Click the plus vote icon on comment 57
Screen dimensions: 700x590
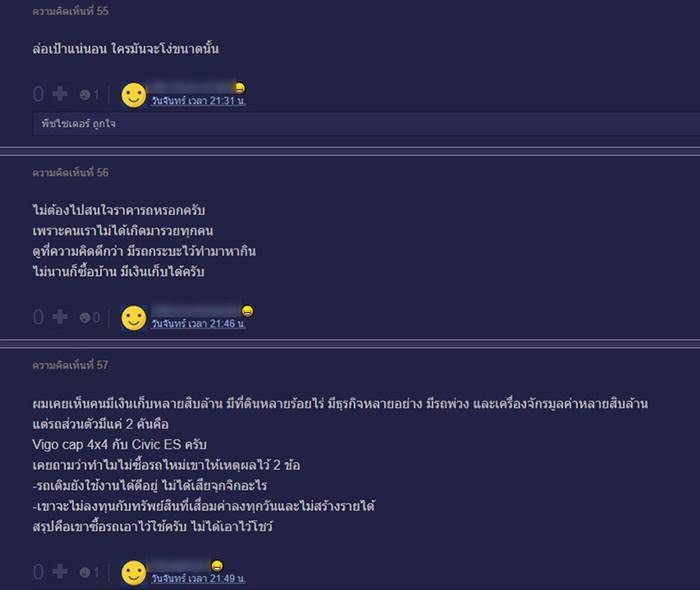point(60,572)
